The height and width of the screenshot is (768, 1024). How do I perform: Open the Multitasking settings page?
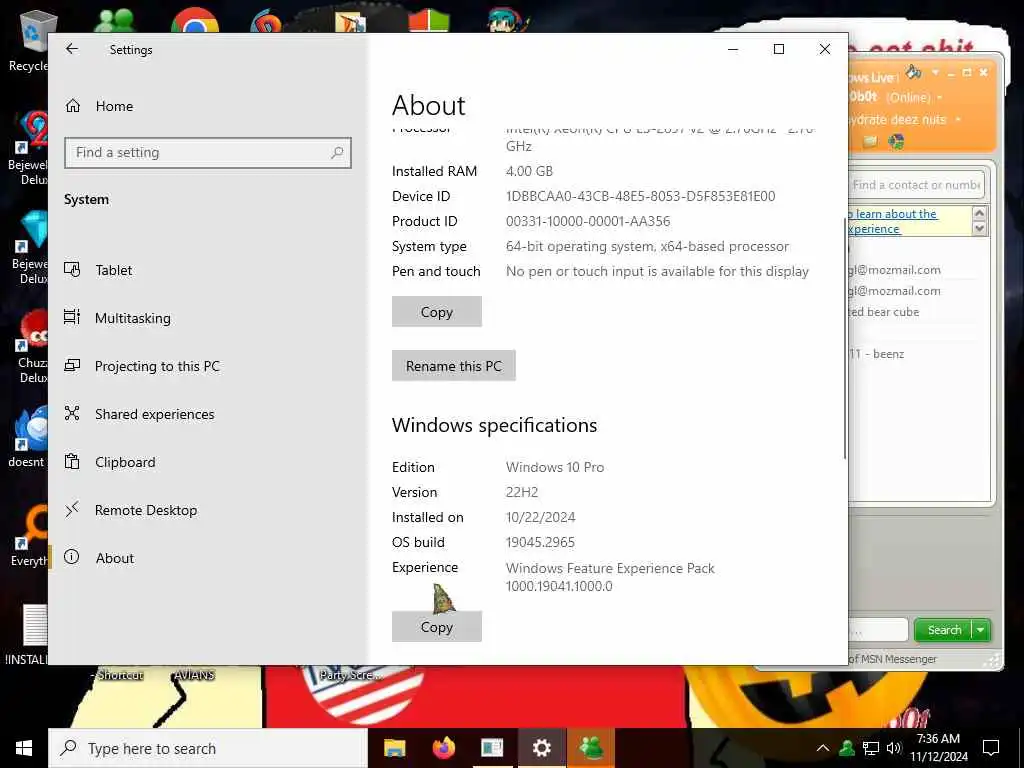(133, 318)
